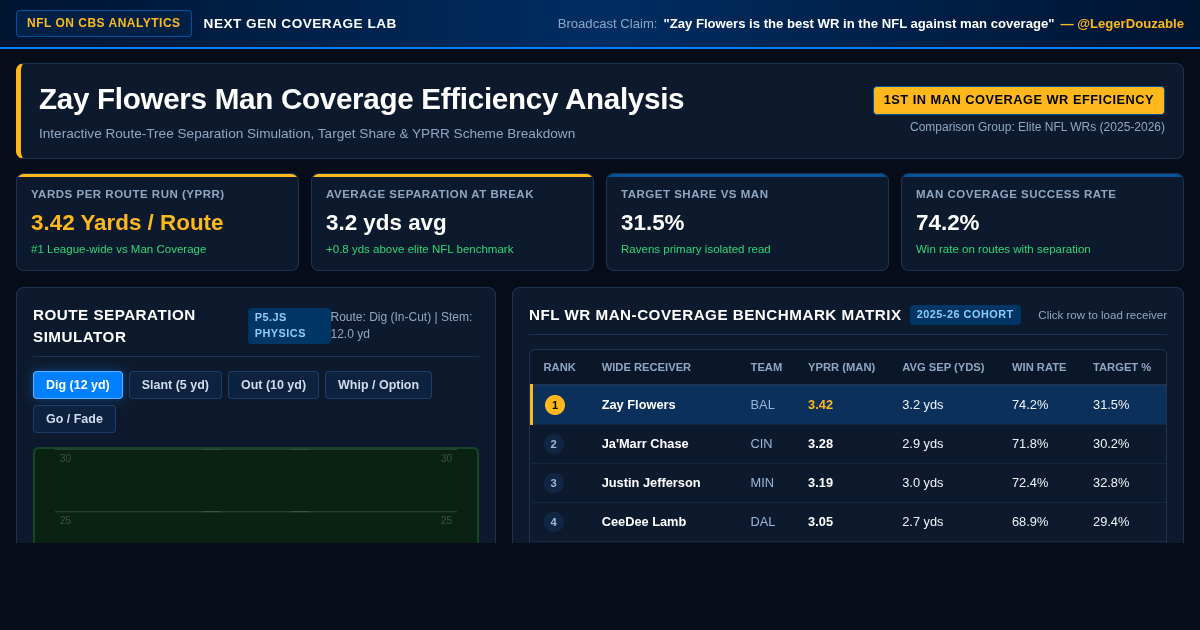
Task: Click the 3.28 YPRR value for Ja'Marr Chase
Action: click(x=820, y=444)
